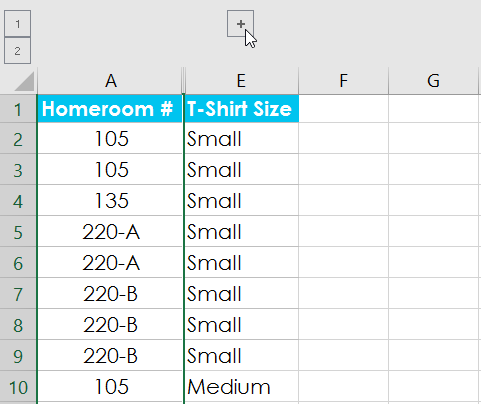Expand the grouped columns with plus button

(x=240, y=24)
